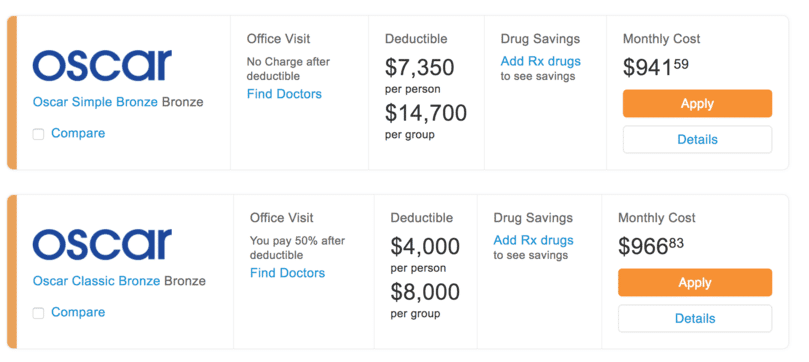Find Doctors for the Simple Bronze plan

pyautogui.click(x=284, y=94)
